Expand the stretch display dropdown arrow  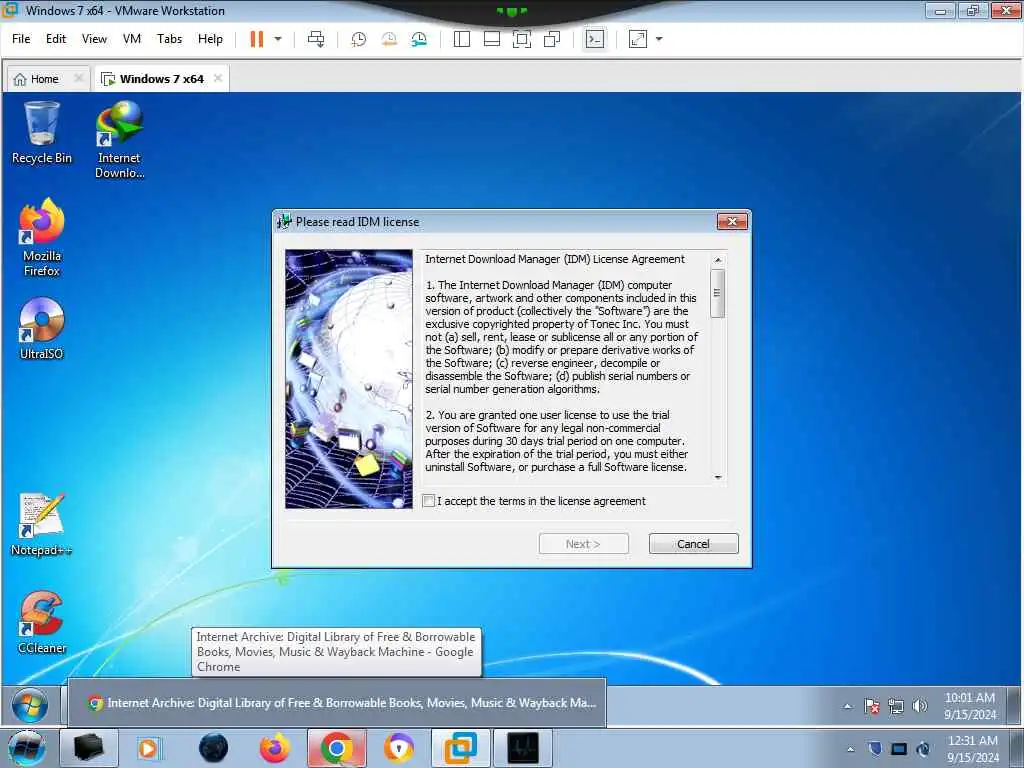[659, 39]
